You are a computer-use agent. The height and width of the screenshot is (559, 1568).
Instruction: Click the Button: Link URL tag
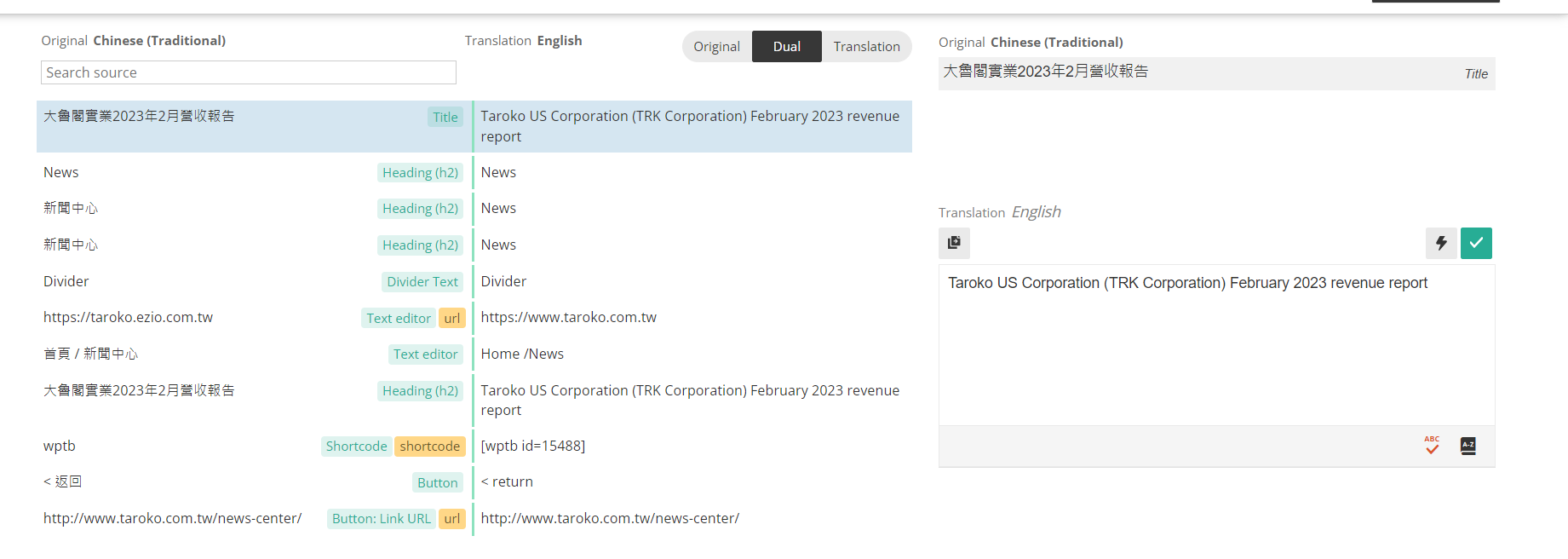tap(382, 519)
